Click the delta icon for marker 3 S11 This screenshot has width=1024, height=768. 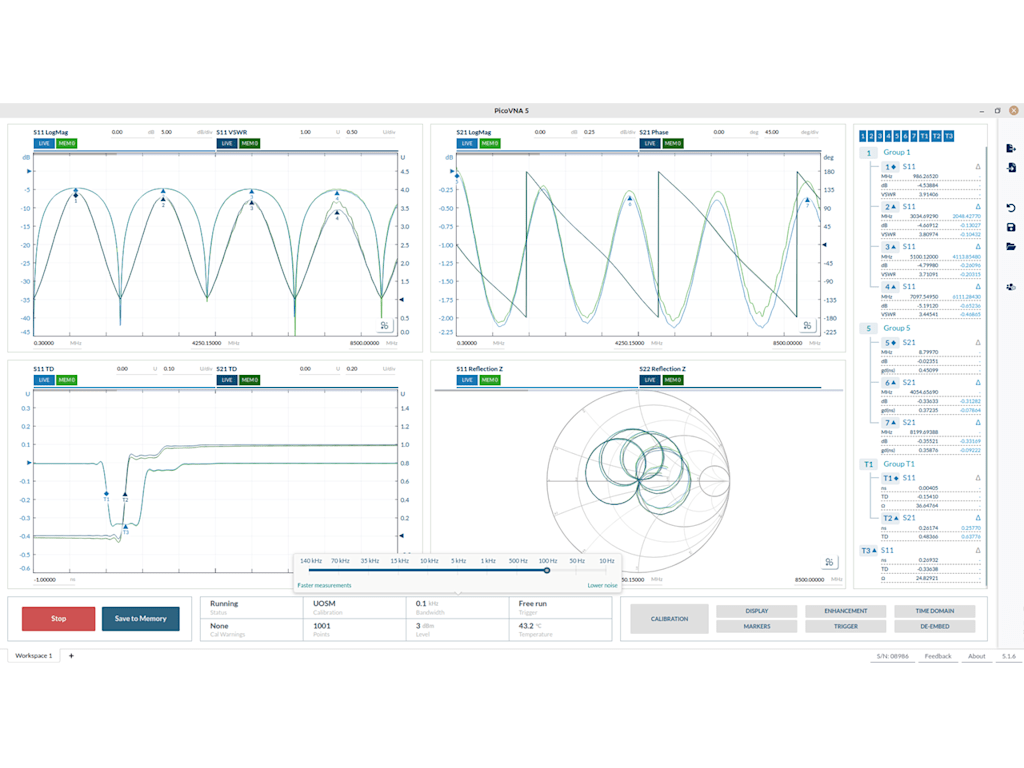tap(978, 247)
